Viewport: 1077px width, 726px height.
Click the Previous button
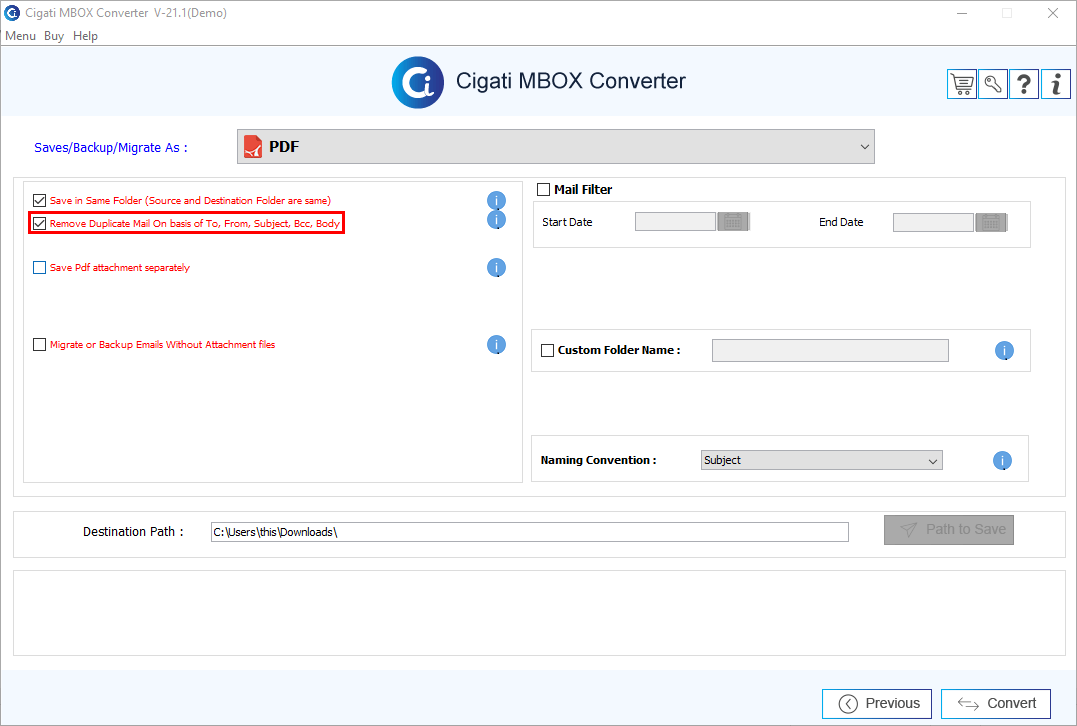click(x=877, y=703)
